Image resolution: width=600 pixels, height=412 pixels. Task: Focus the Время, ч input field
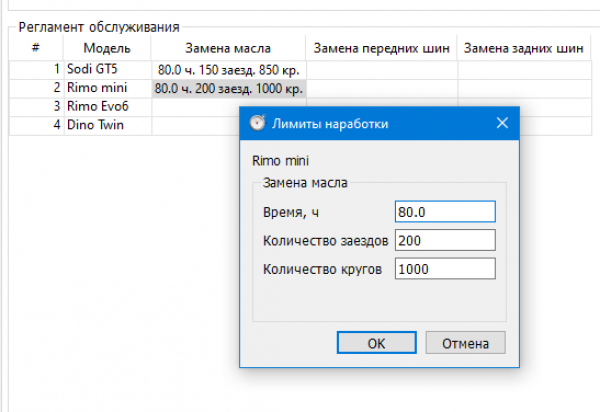click(446, 212)
